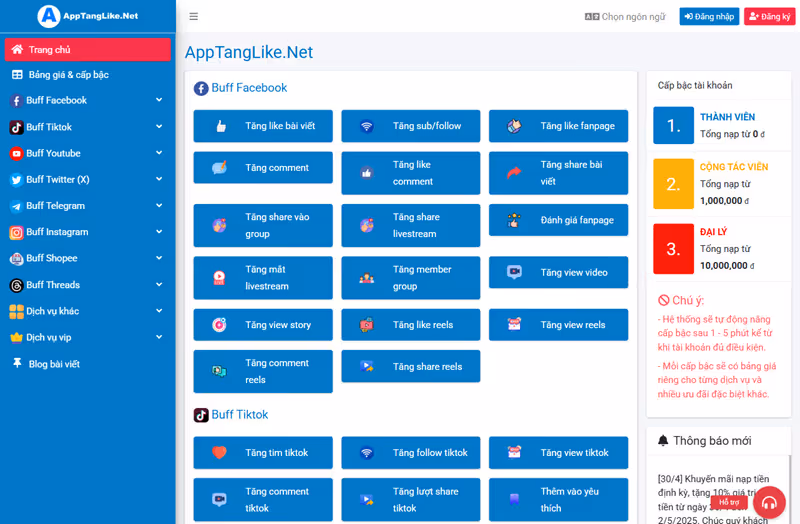Expand the Buff Telegram chevron
The height and width of the screenshot is (524, 800).
tap(159, 206)
